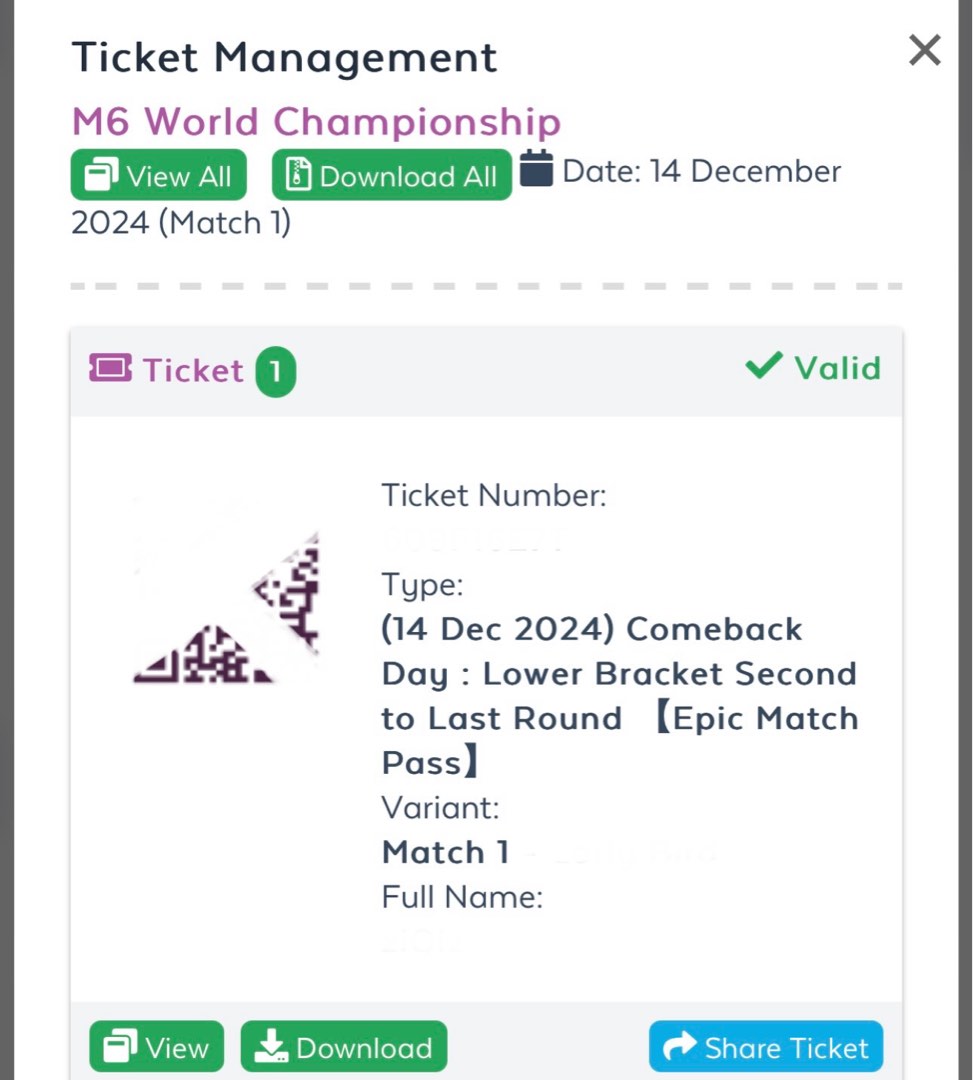View the Match 1 ticket
The image size is (973, 1080).
tap(156, 1046)
